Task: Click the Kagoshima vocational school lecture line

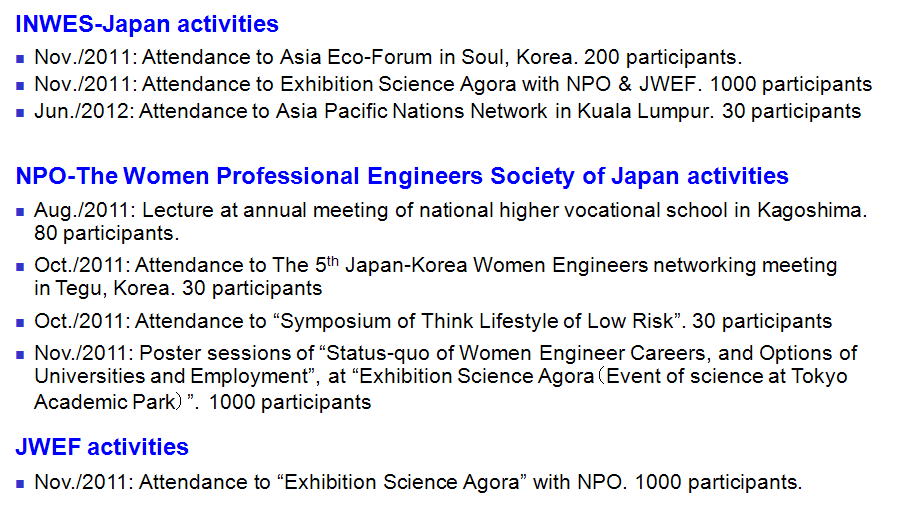Action: click(450, 211)
